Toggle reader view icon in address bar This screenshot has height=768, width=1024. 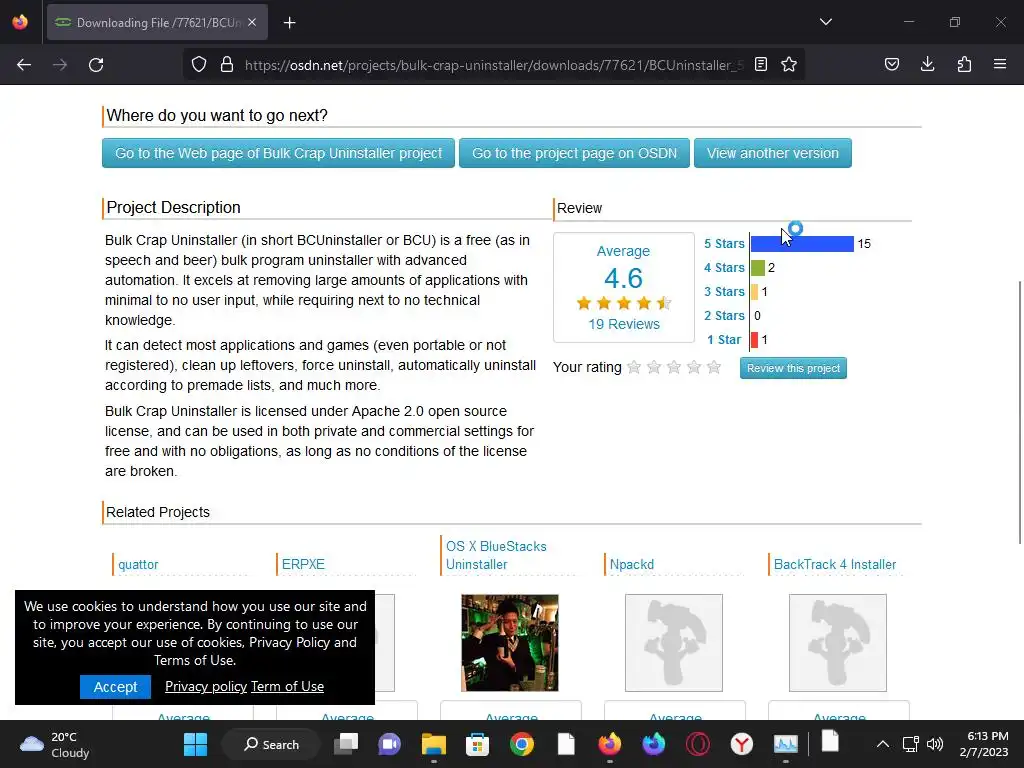click(761, 65)
